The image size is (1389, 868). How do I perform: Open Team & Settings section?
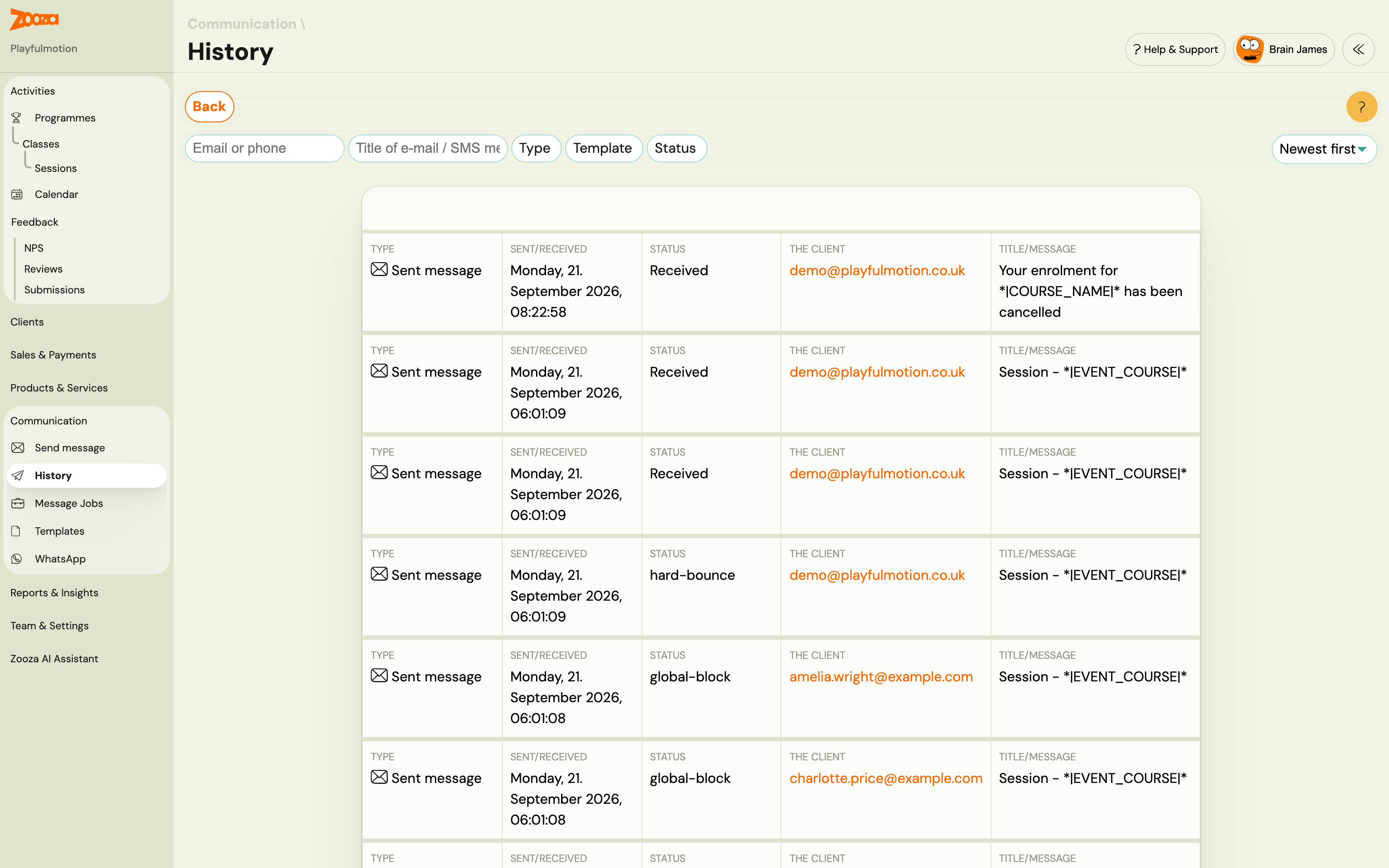pyautogui.click(x=49, y=626)
